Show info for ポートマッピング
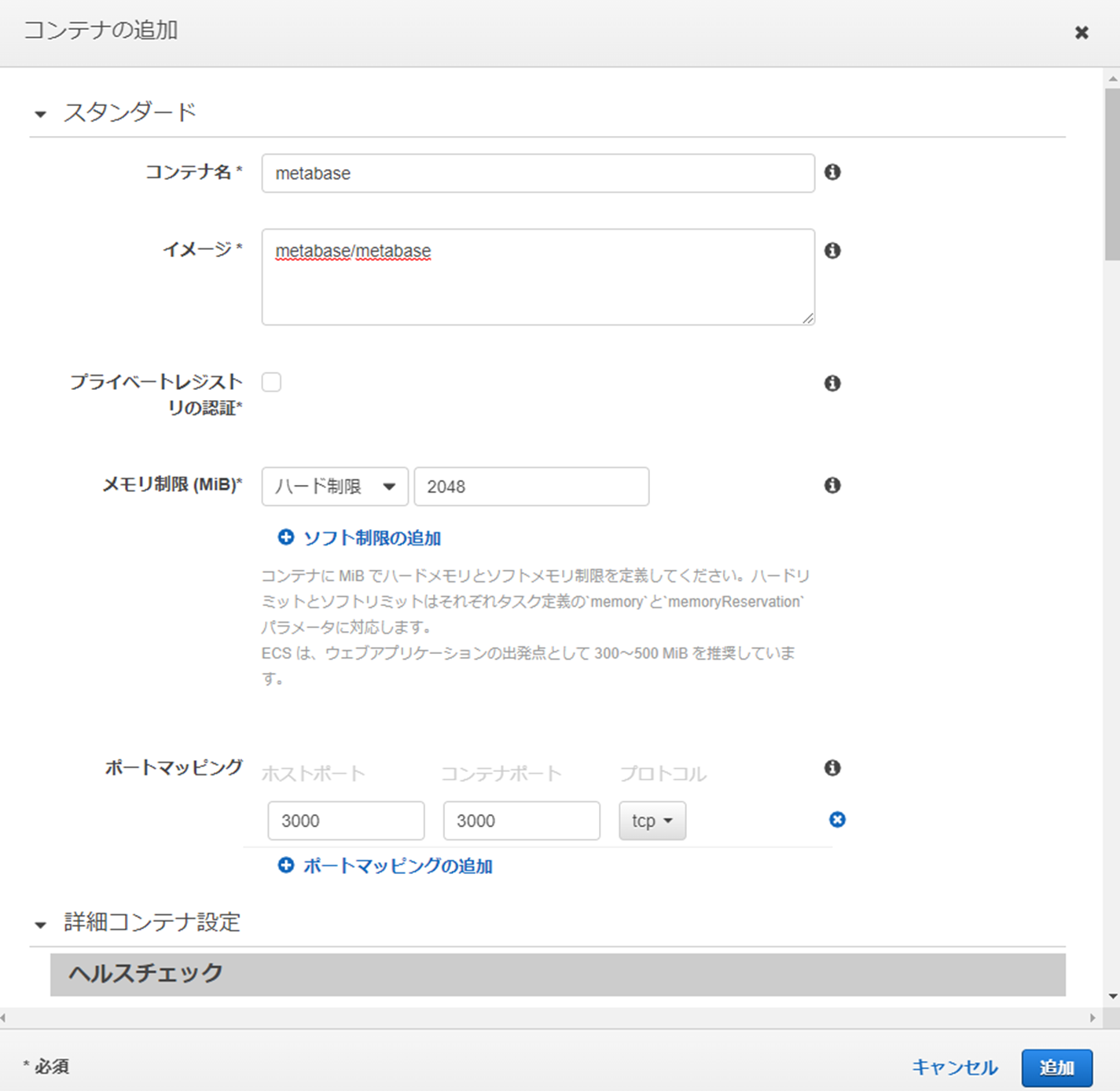 [832, 767]
